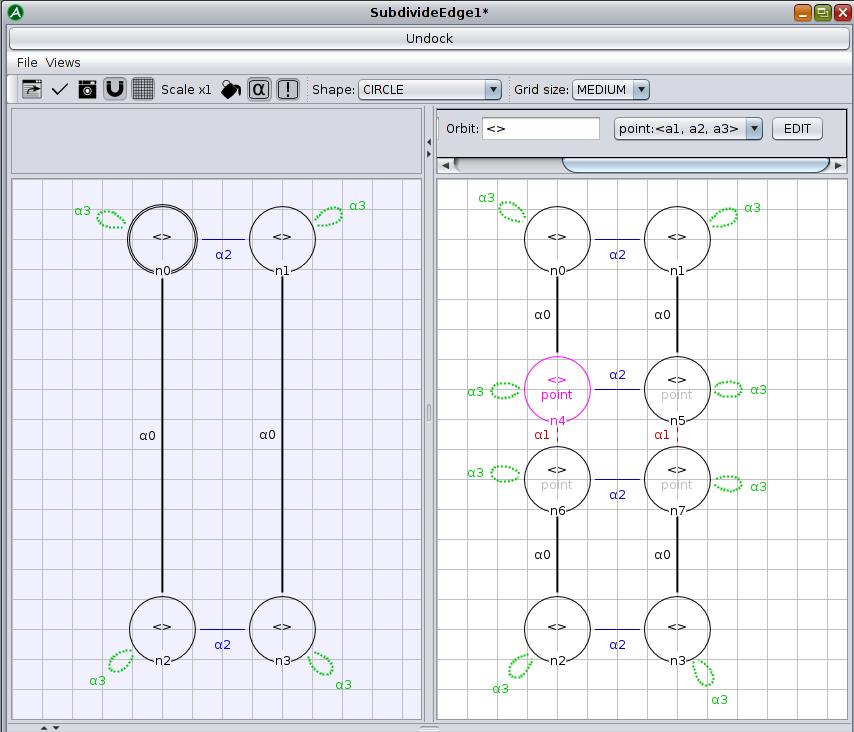Click the paint bucket fill icon
854x732 pixels.
(x=230, y=89)
